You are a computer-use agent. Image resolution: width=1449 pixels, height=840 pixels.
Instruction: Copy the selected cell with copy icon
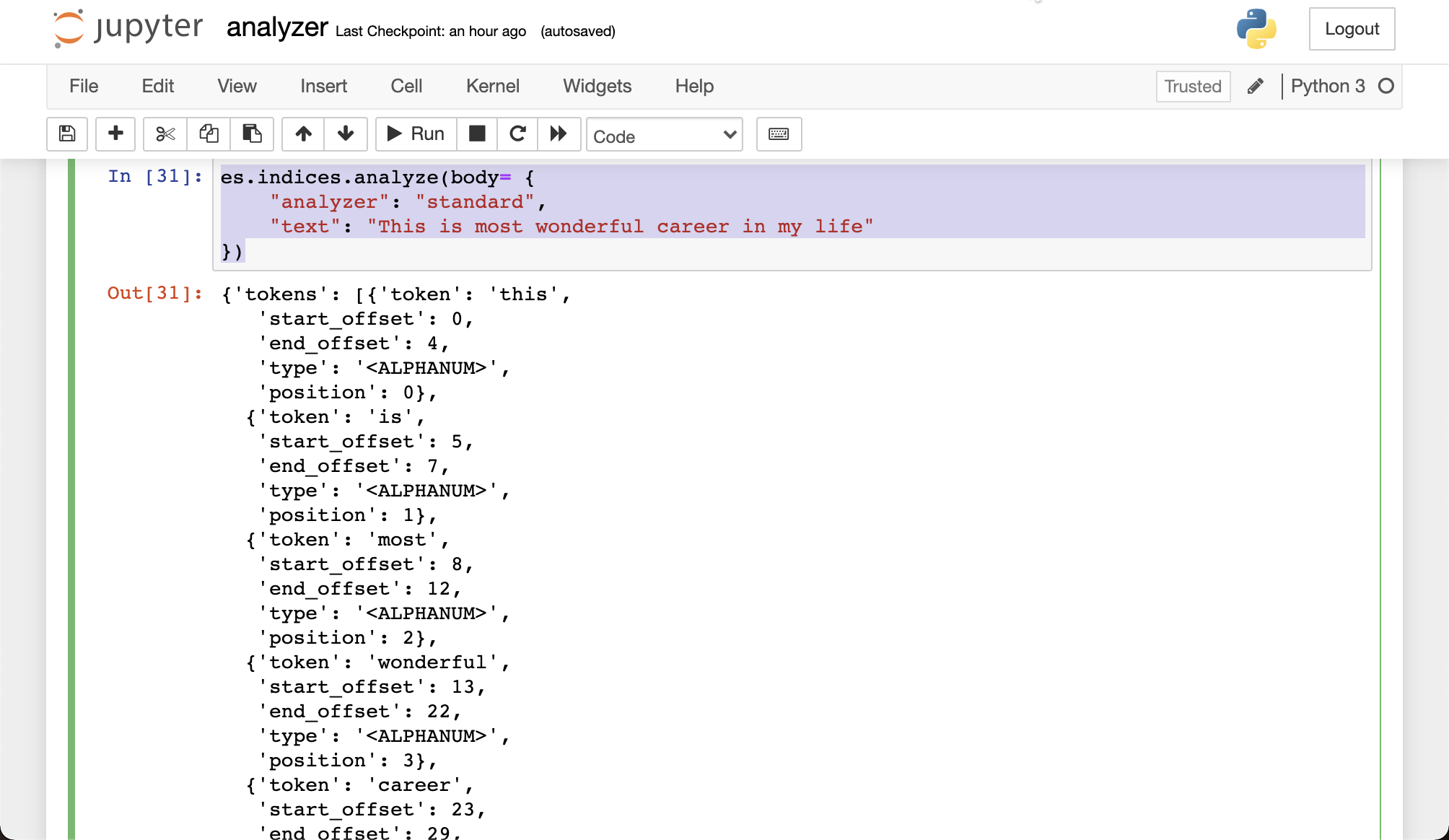pos(209,134)
